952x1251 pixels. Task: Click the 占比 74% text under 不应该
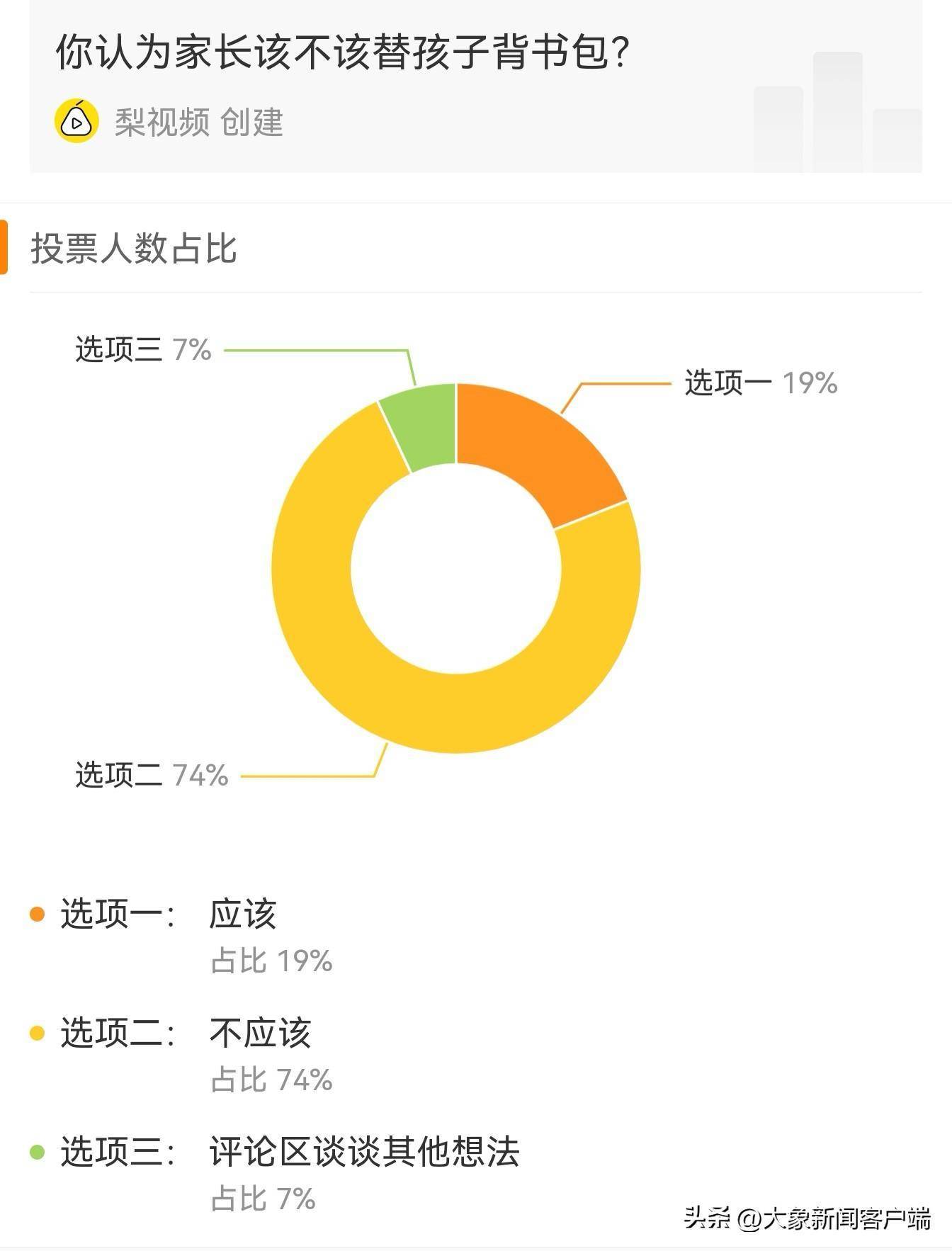click(272, 1080)
